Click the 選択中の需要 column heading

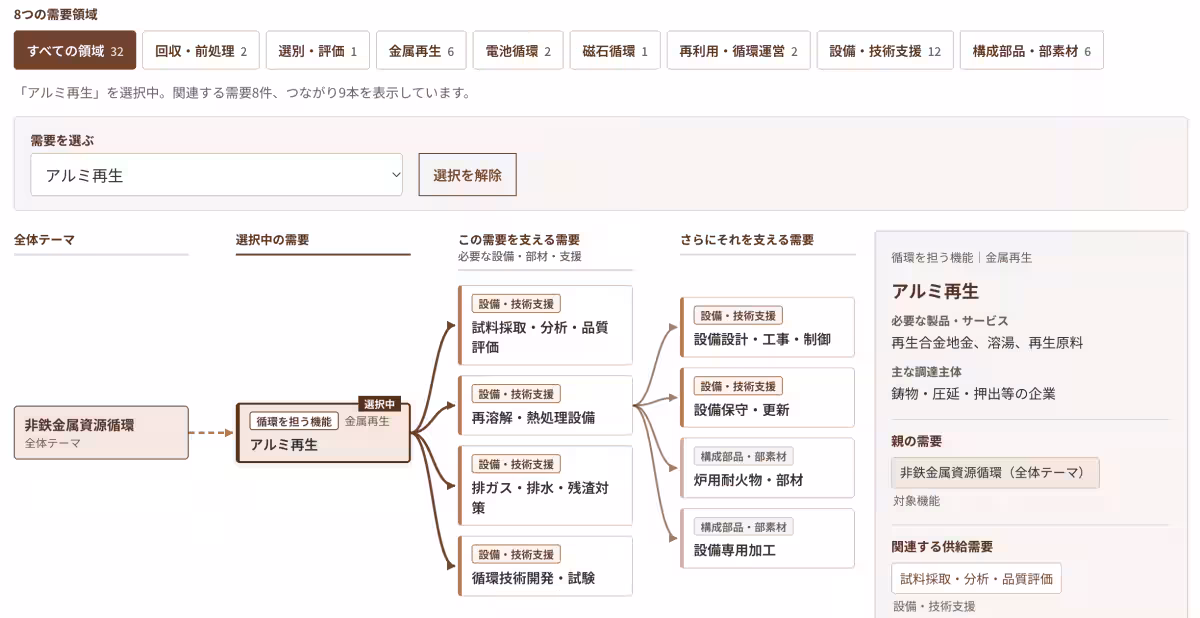point(272,240)
